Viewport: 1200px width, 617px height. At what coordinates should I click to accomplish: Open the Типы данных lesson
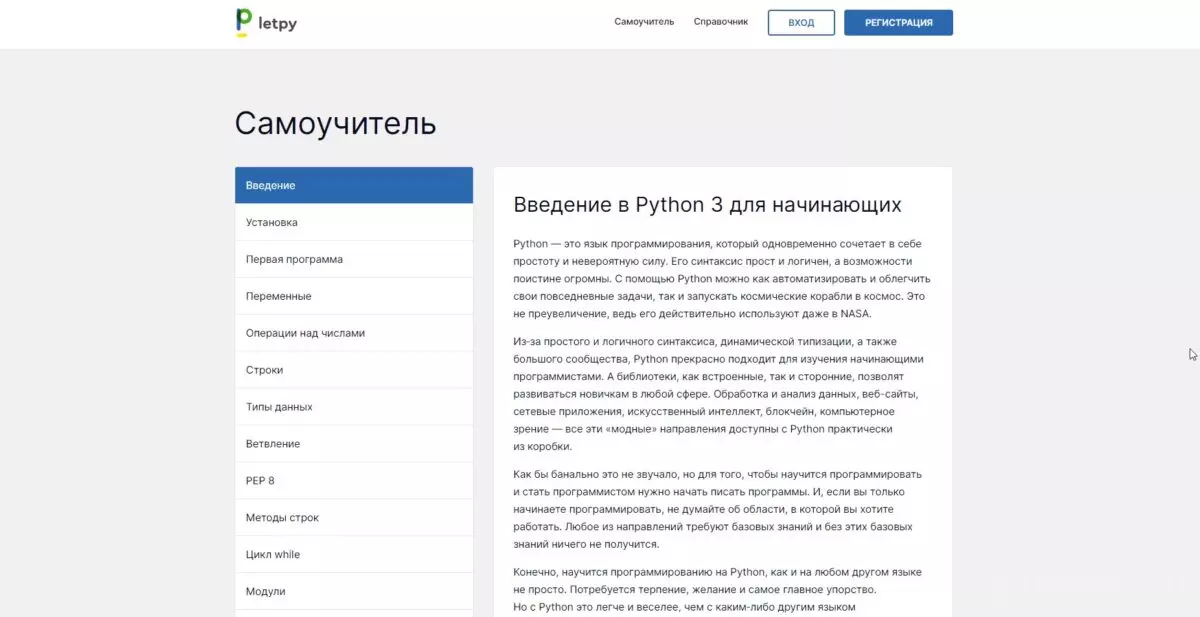354,407
